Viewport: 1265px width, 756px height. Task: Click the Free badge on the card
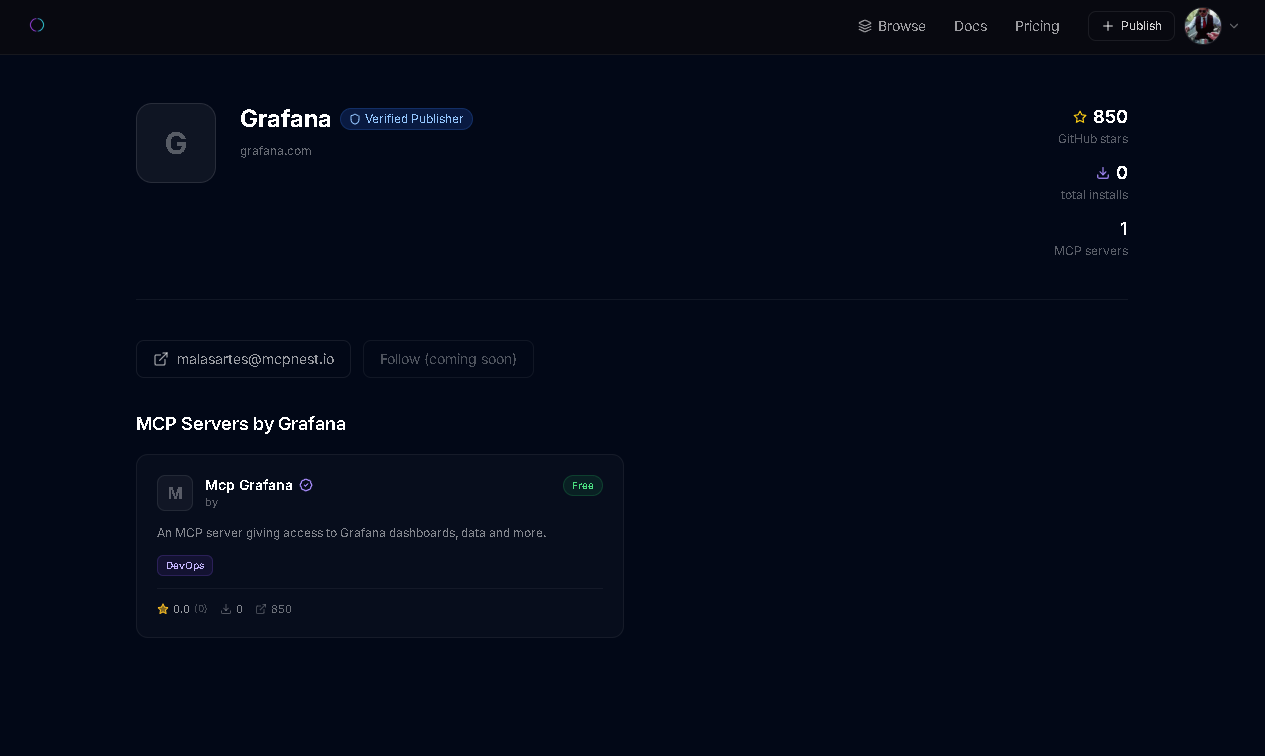583,485
